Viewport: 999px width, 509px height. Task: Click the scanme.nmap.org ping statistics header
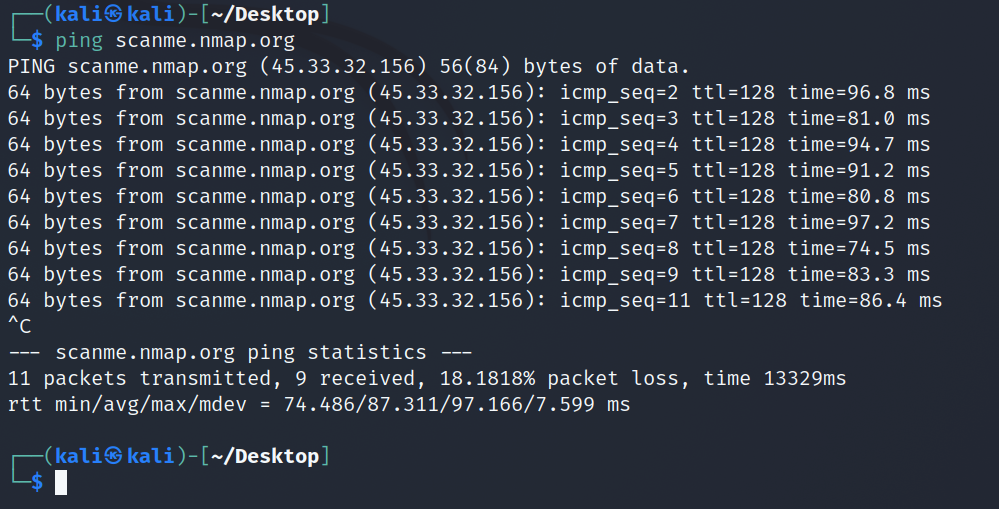(240, 352)
